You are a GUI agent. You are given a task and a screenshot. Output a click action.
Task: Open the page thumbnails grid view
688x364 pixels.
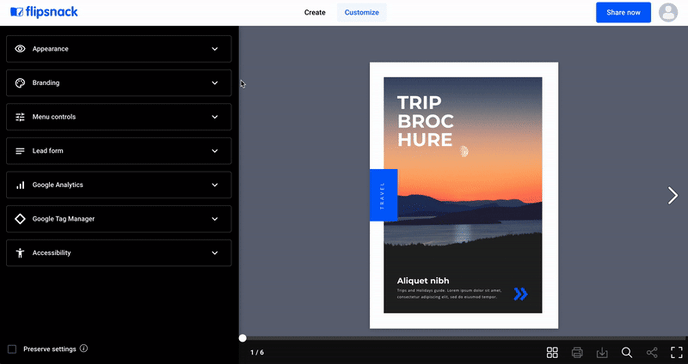click(x=552, y=352)
